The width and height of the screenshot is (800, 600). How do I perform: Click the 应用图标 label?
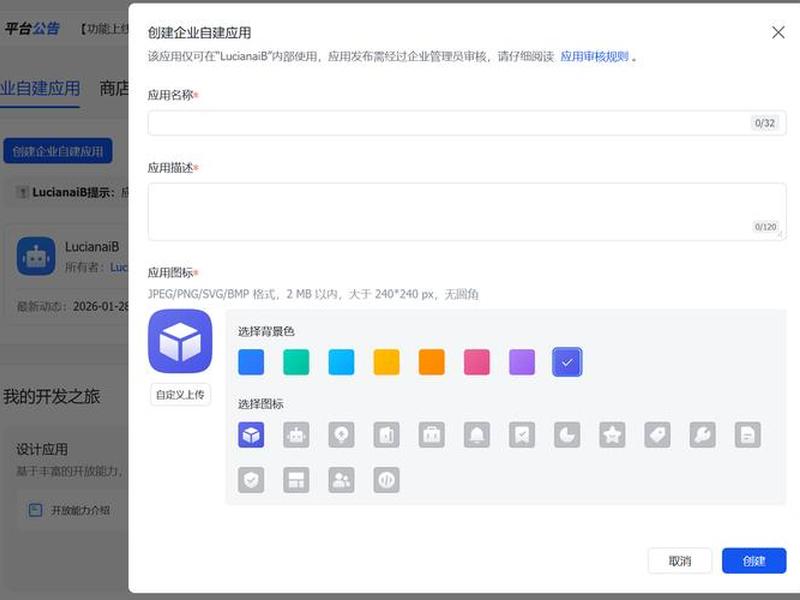coord(172,273)
